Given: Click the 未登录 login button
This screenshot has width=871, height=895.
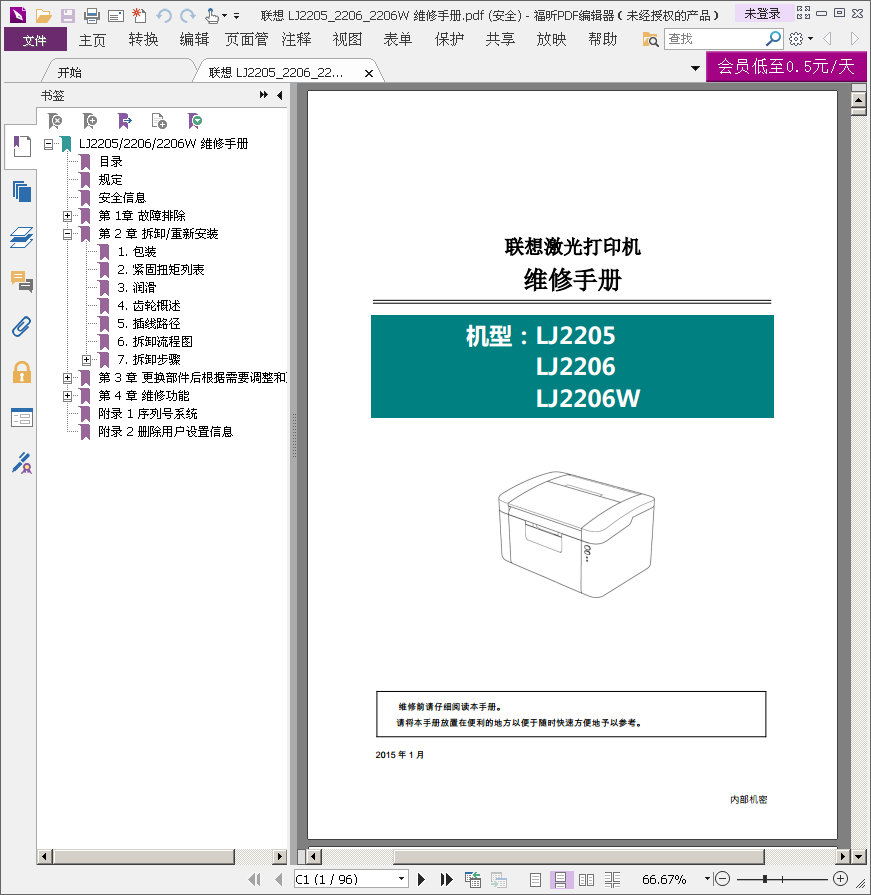Looking at the screenshot, I should (x=763, y=13).
